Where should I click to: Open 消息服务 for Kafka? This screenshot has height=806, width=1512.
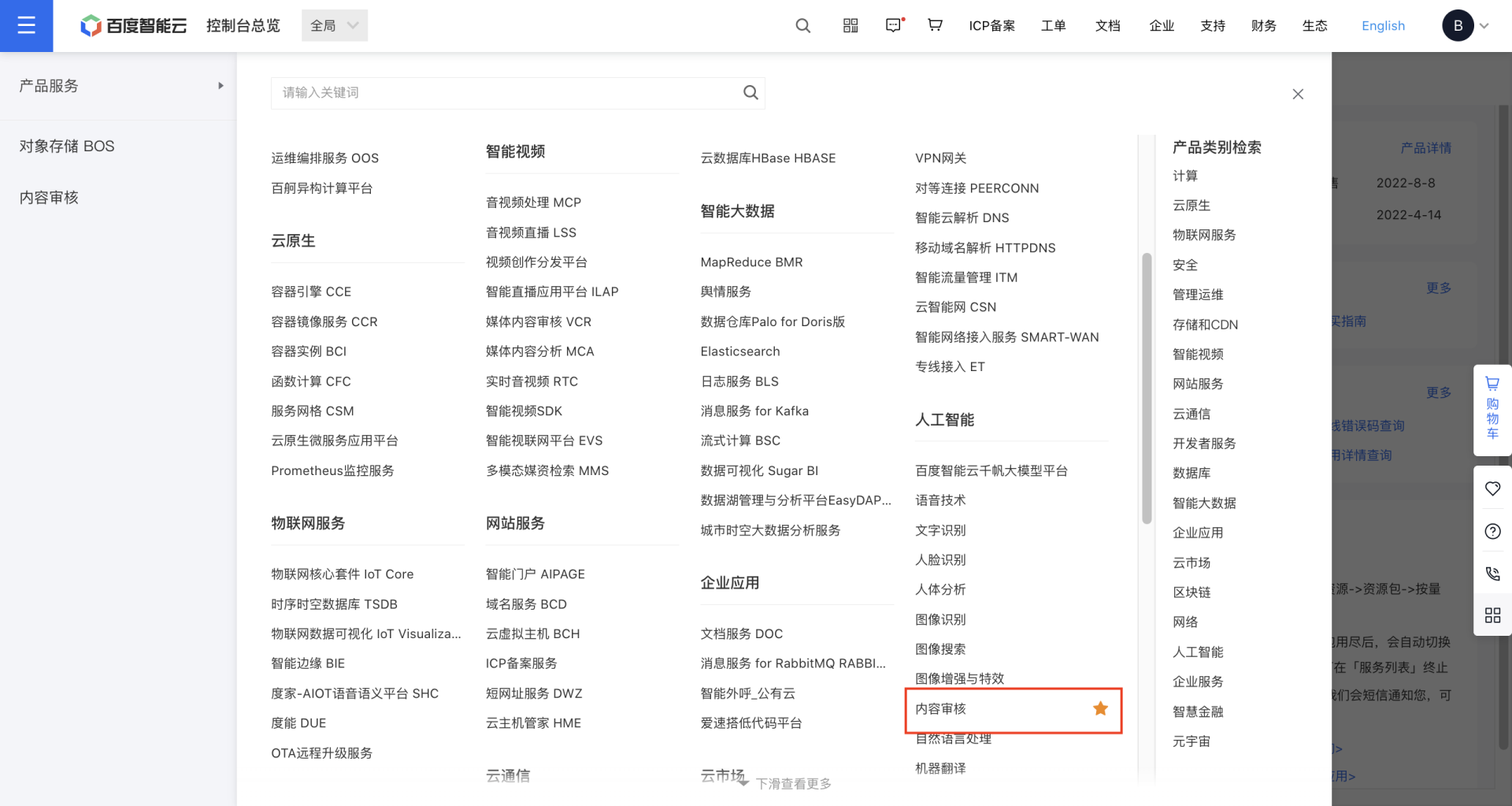[x=754, y=411]
